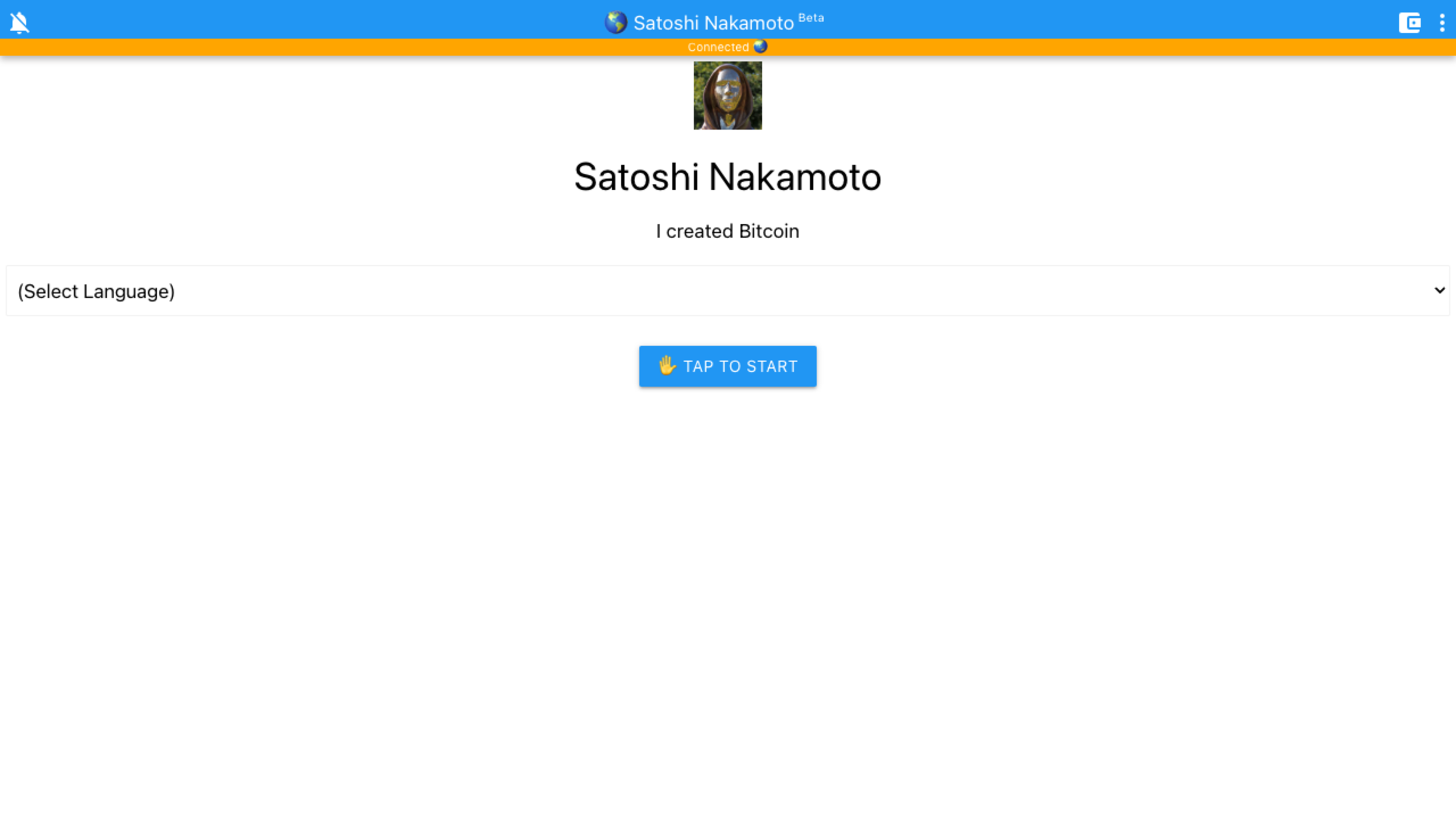The image size is (1456, 819).
Task: Click the '(Select Language)' placeholder text
Action: pos(96,292)
